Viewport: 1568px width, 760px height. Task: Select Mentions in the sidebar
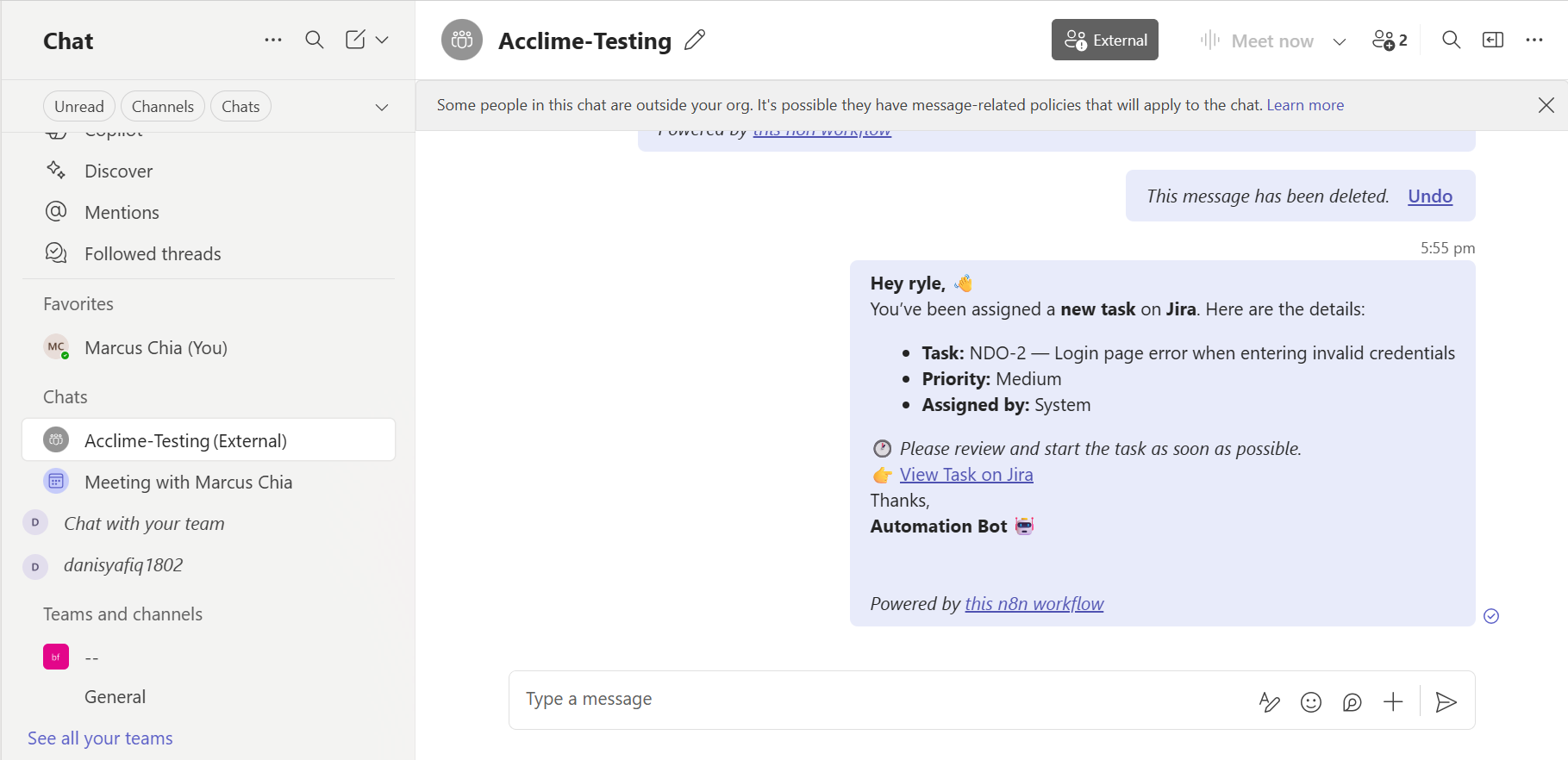[x=122, y=213]
